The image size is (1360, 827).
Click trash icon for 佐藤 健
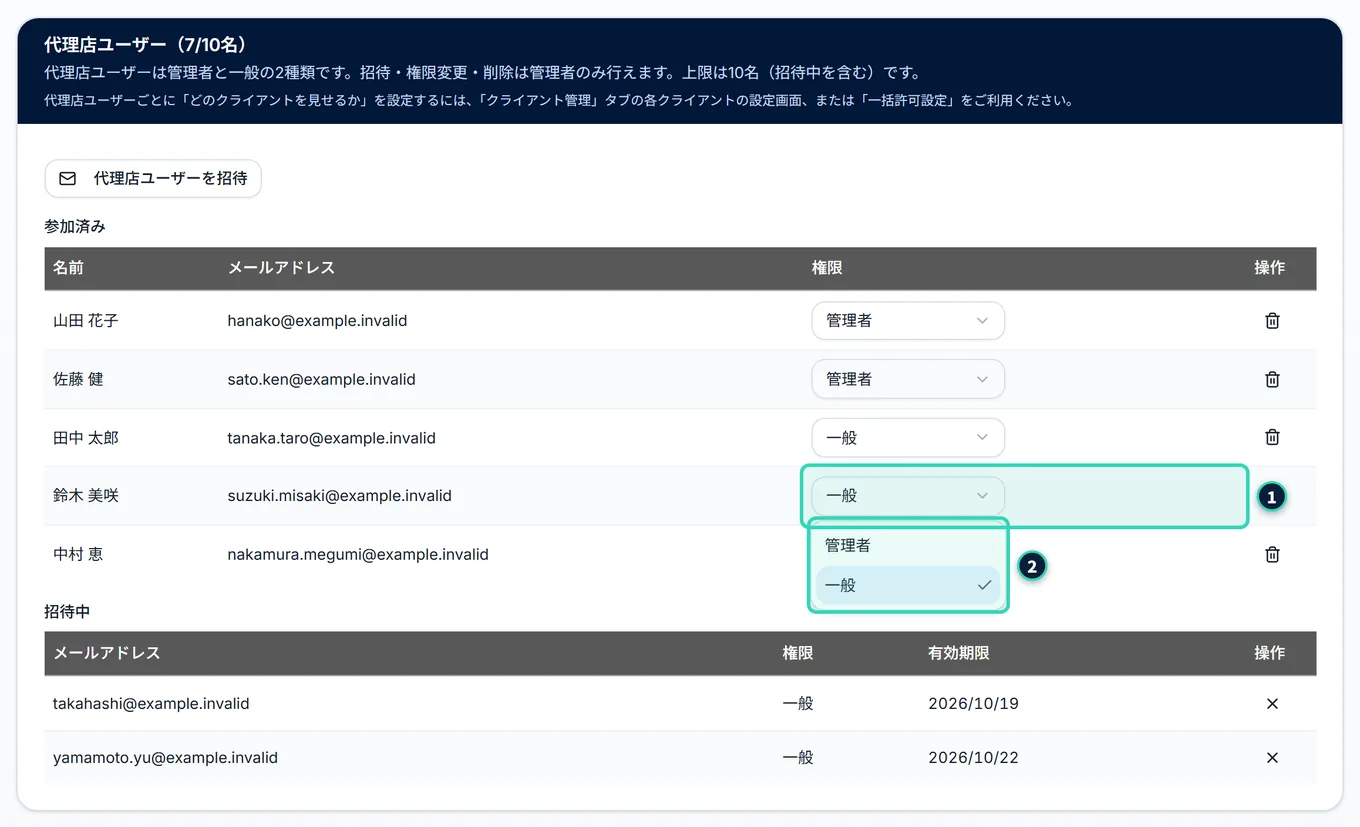[x=1272, y=379]
